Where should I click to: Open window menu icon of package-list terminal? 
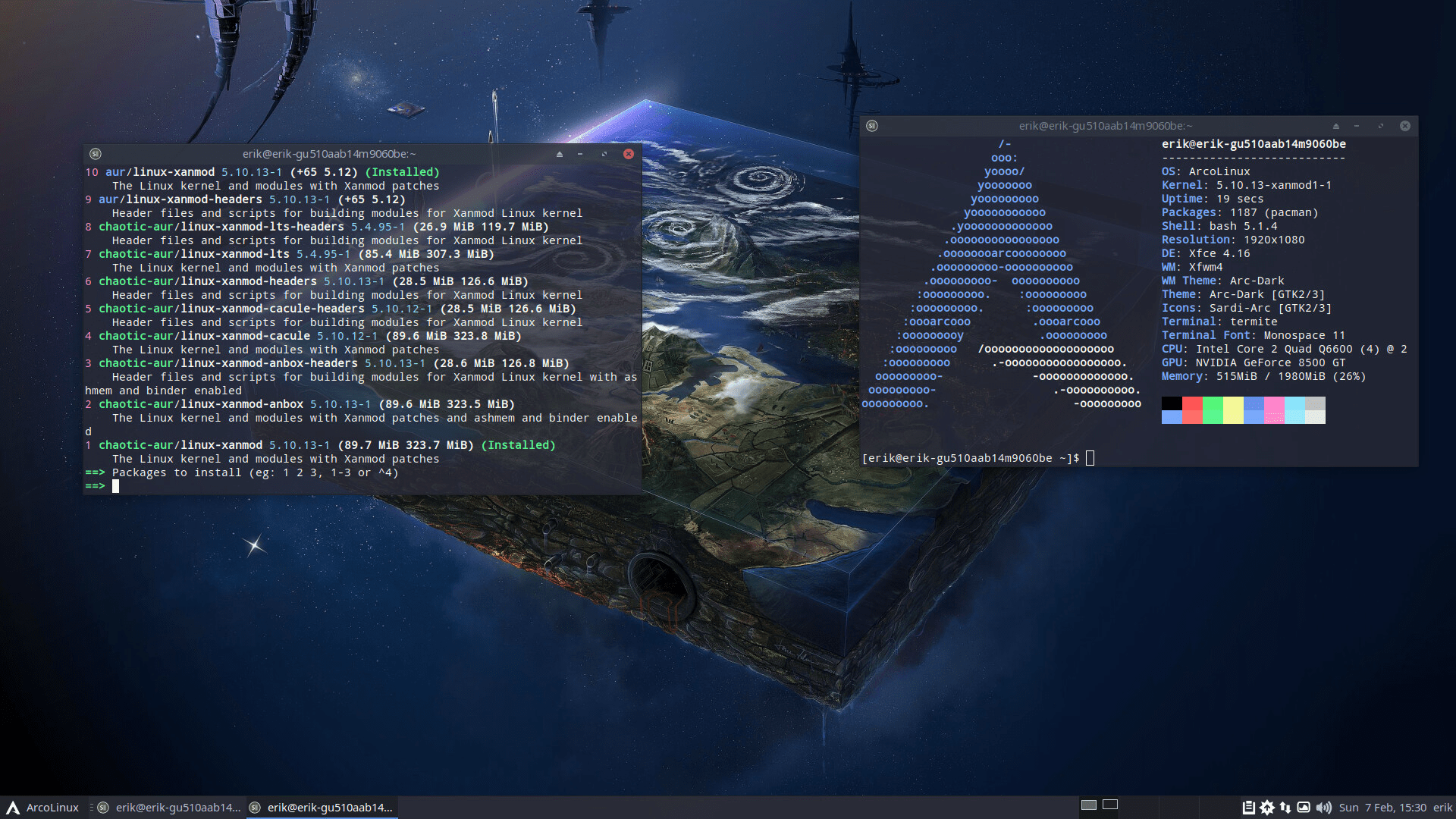[x=96, y=154]
